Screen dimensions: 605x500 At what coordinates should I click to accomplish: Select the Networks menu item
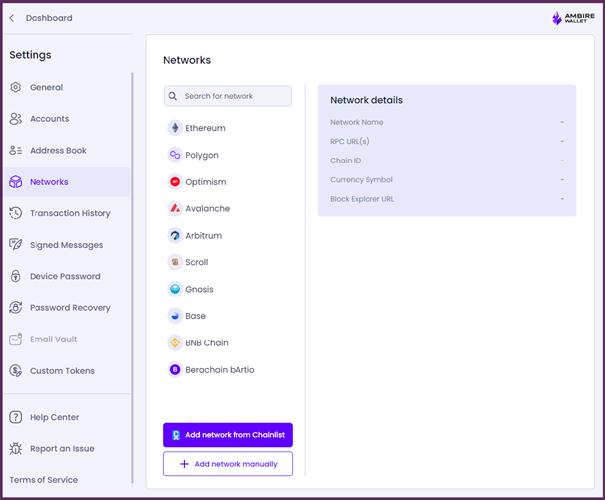tap(66, 182)
